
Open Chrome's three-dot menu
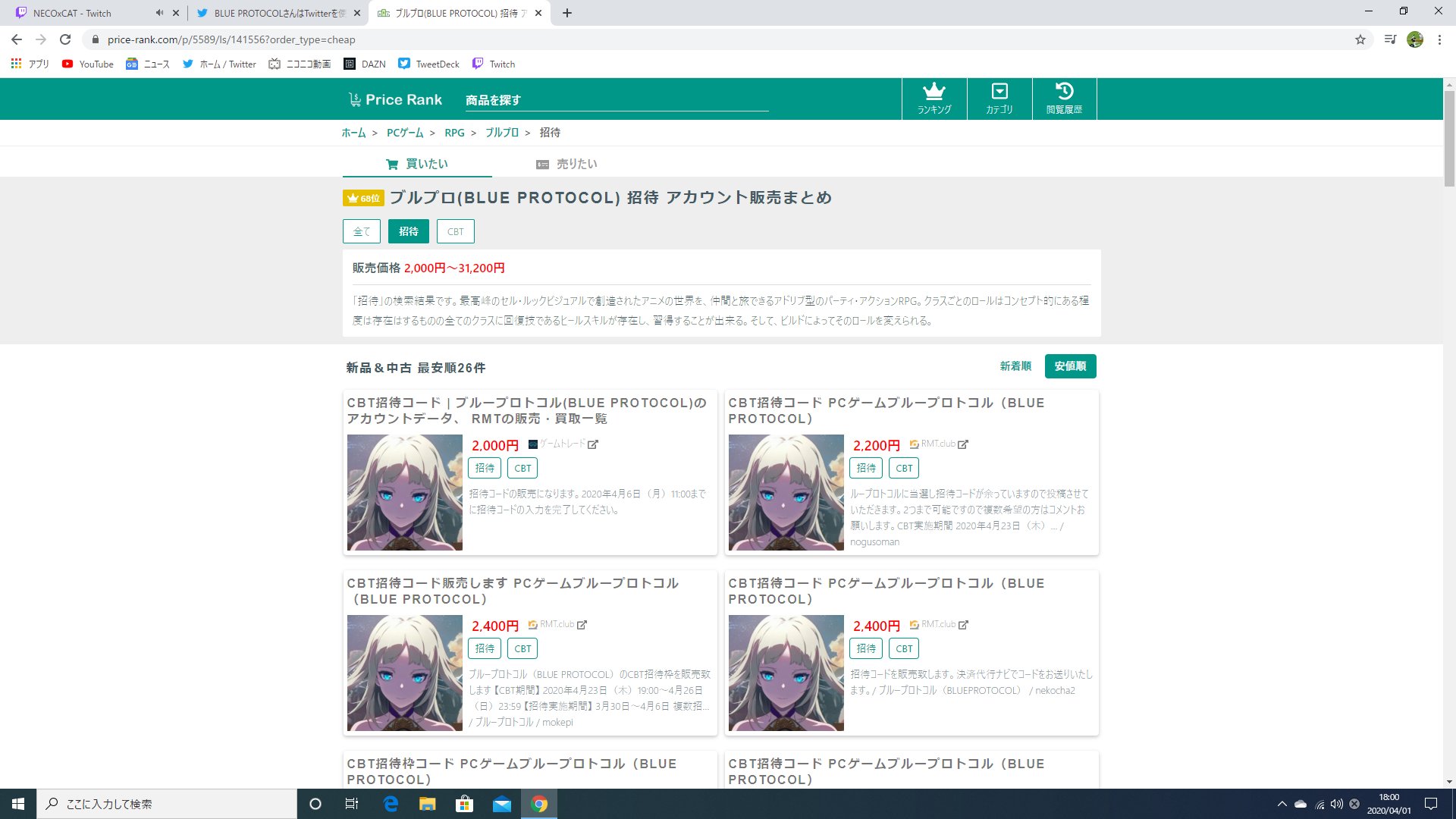(x=1439, y=39)
